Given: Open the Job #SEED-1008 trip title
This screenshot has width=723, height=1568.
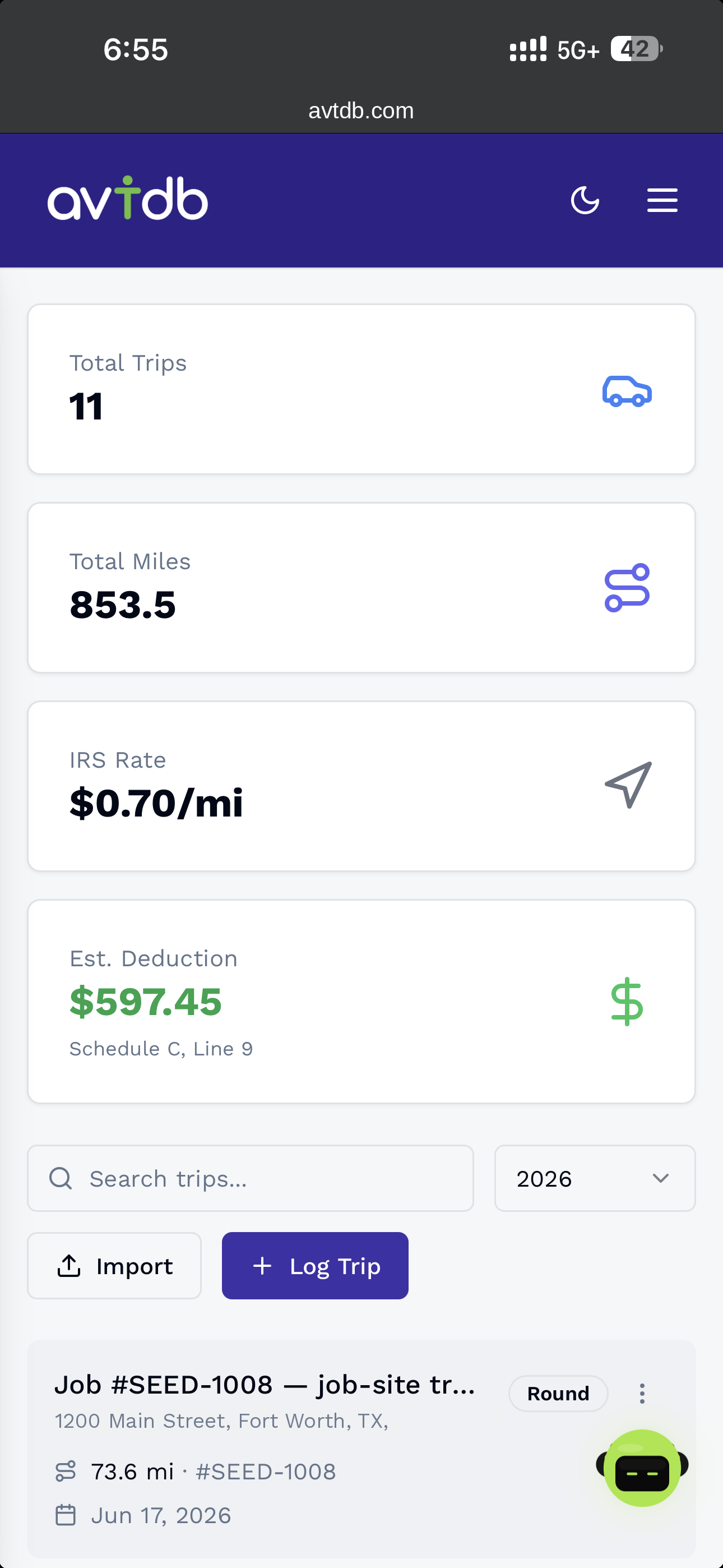Looking at the screenshot, I should coord(265,1385).
